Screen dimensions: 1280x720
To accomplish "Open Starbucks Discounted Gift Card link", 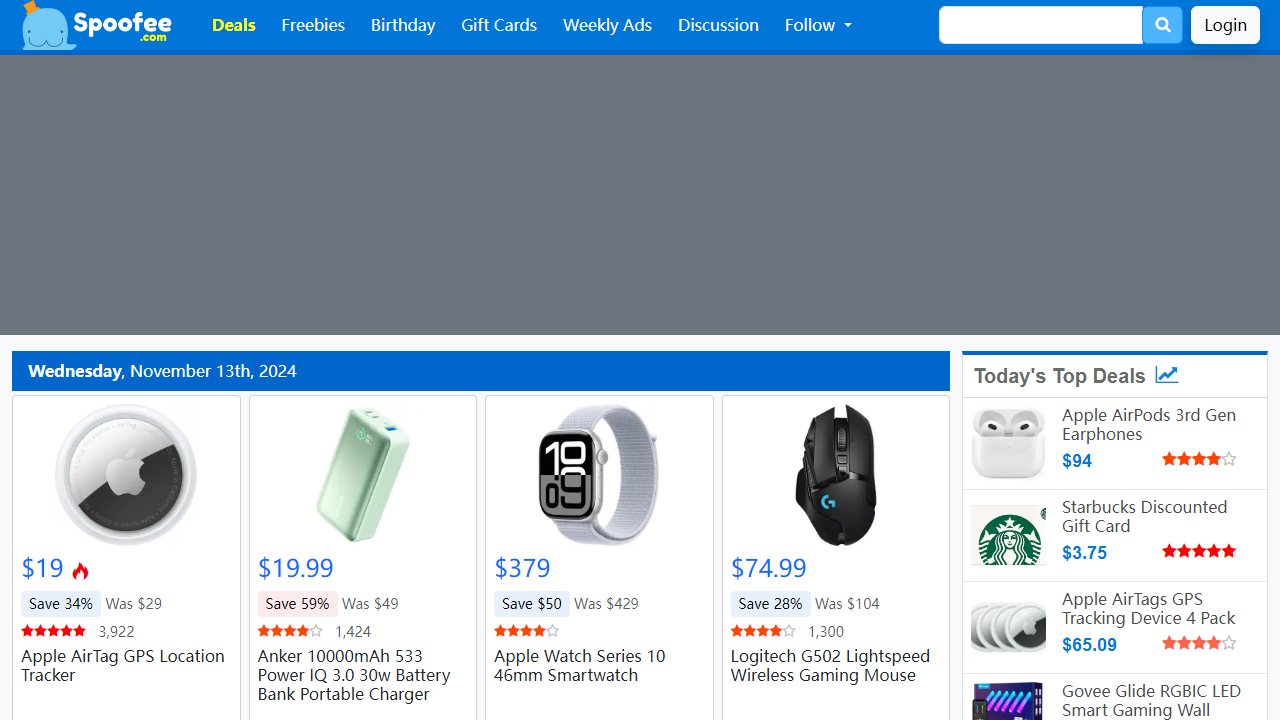I will click(x=1144, y=516).
